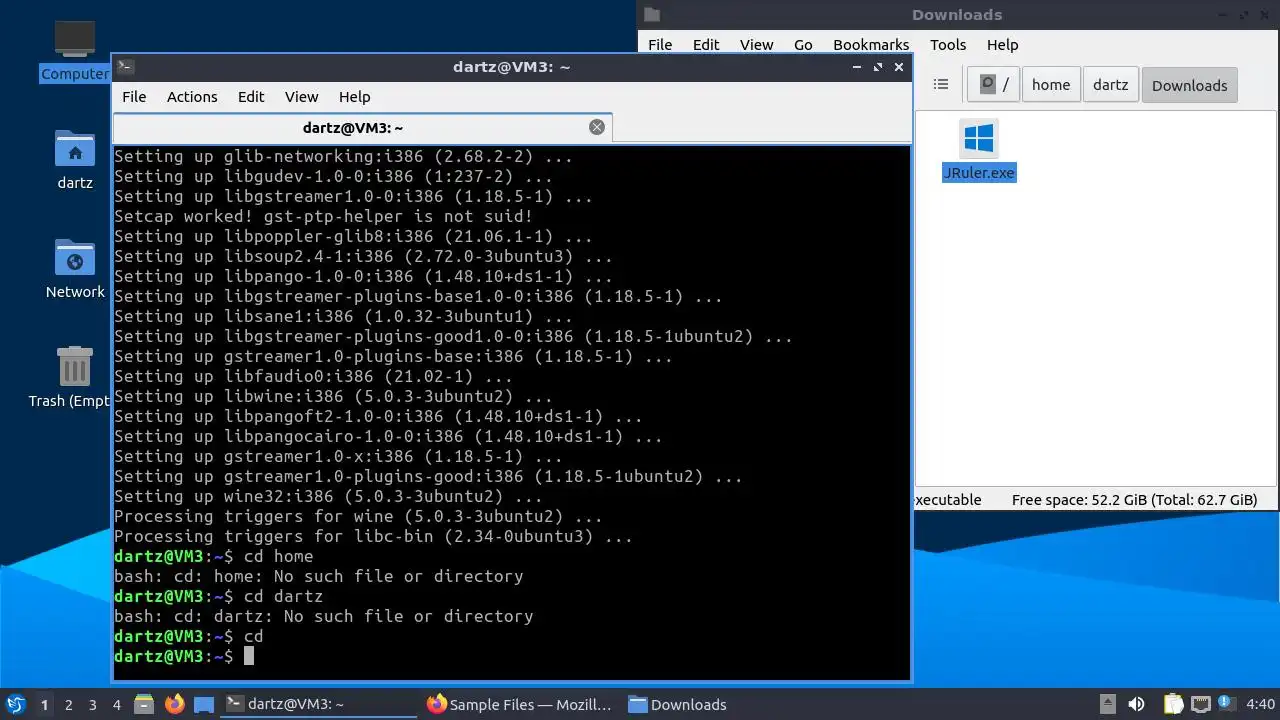Screen dimensions: 1280x720
Task: Open Go menu in Downloads window
Action: (x=803, y=44)
